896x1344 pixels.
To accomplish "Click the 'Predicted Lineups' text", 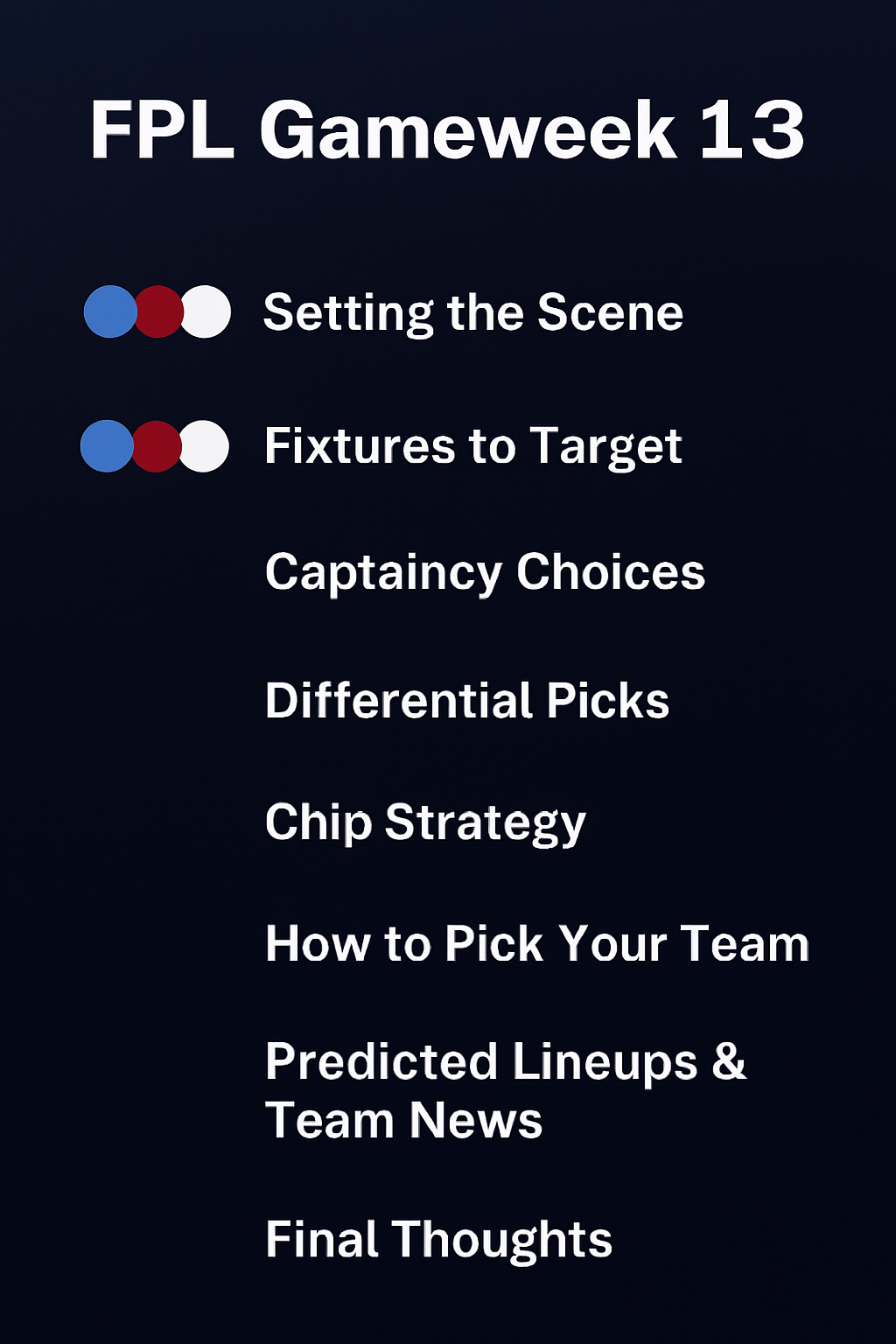I will pyautogui.click(x=481, y=1062).
